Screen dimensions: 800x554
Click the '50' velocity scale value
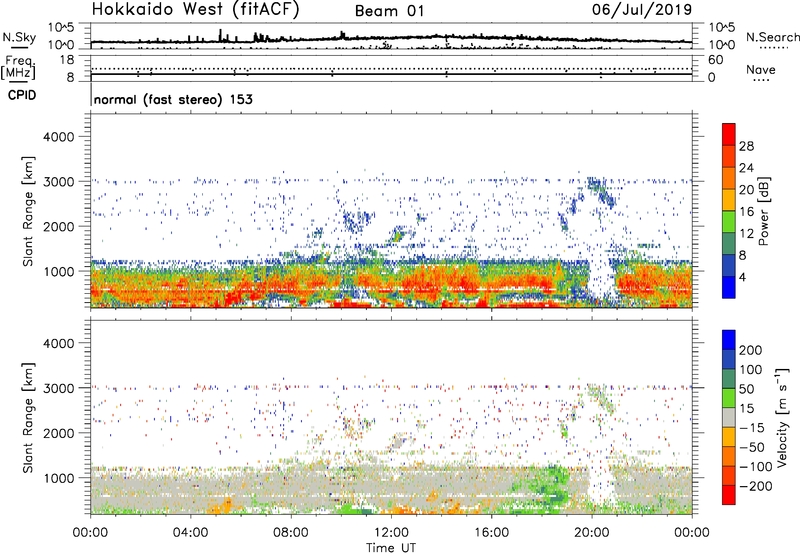[746, 389]
